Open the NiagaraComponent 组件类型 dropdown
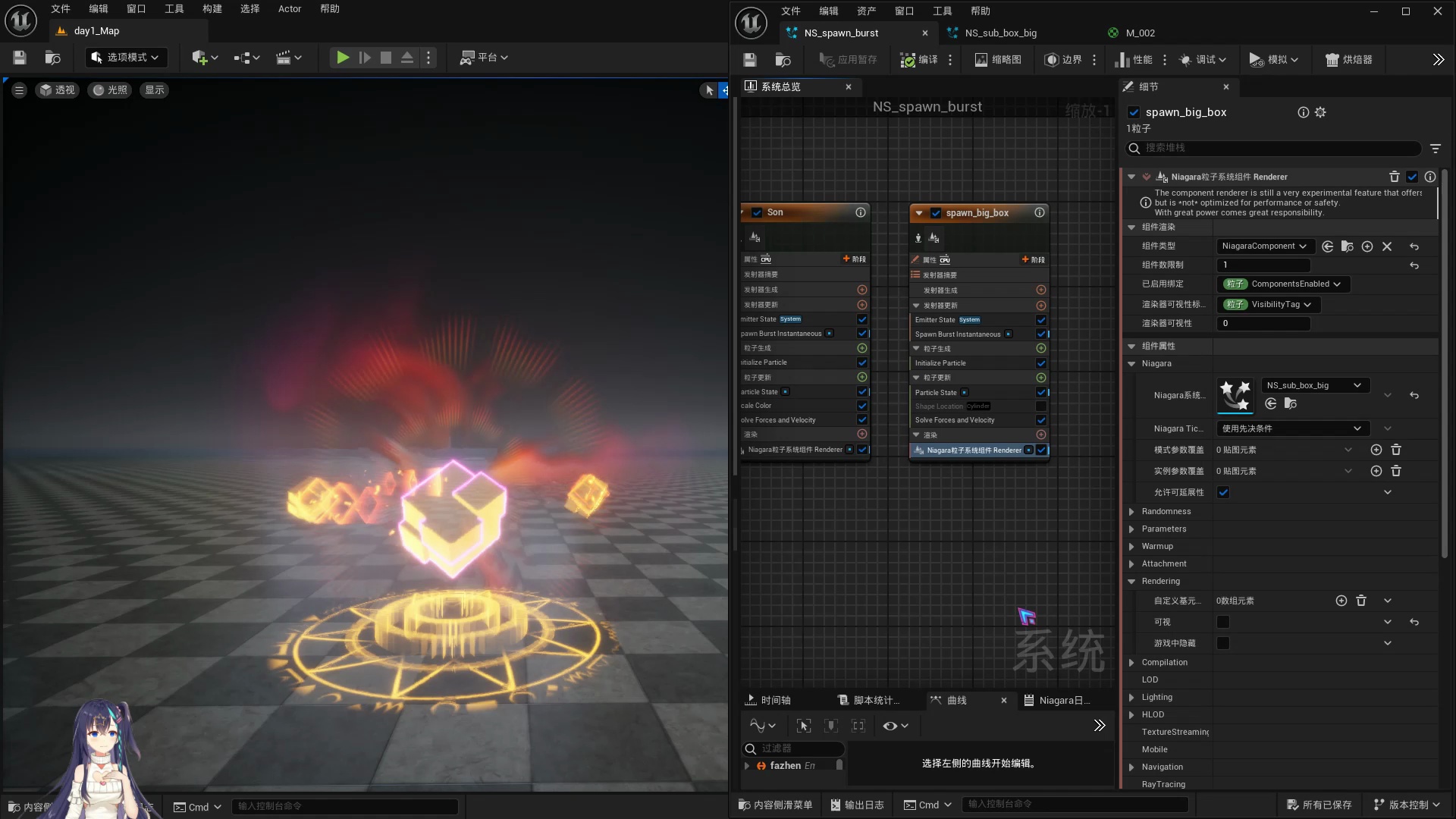The width and height of the screenshot is (1456, 819). coord(1263,246)
